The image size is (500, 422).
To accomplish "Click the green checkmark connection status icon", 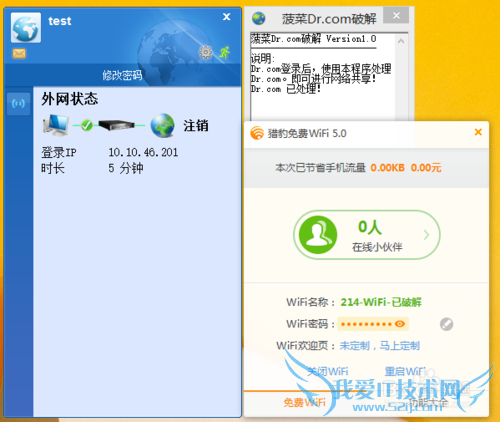I will (x=87, y=125).
